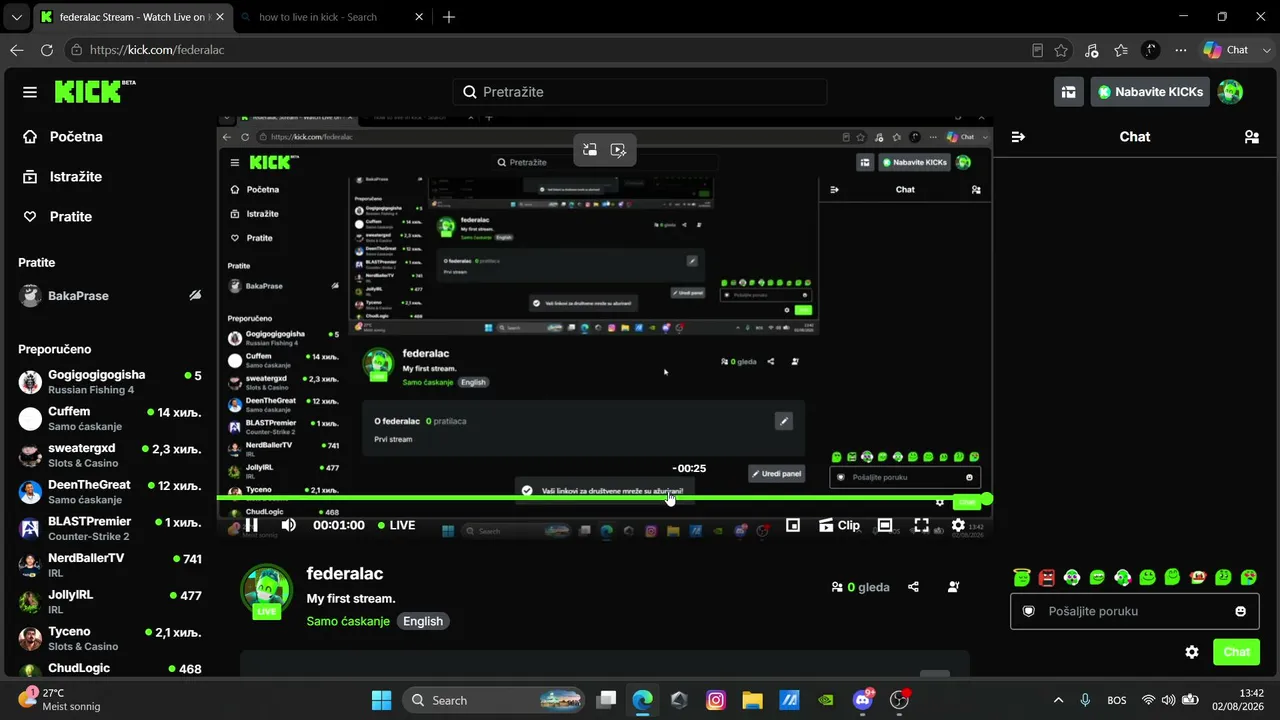1280x720 pixels.
Task: Toggle mini player mode in the video controls
Action: (793, 525)
